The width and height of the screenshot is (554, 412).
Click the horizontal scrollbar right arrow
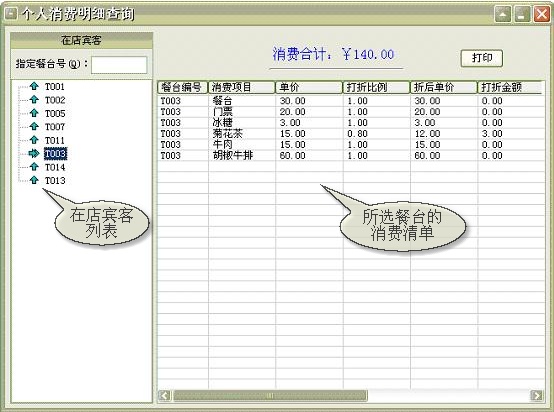537,395
